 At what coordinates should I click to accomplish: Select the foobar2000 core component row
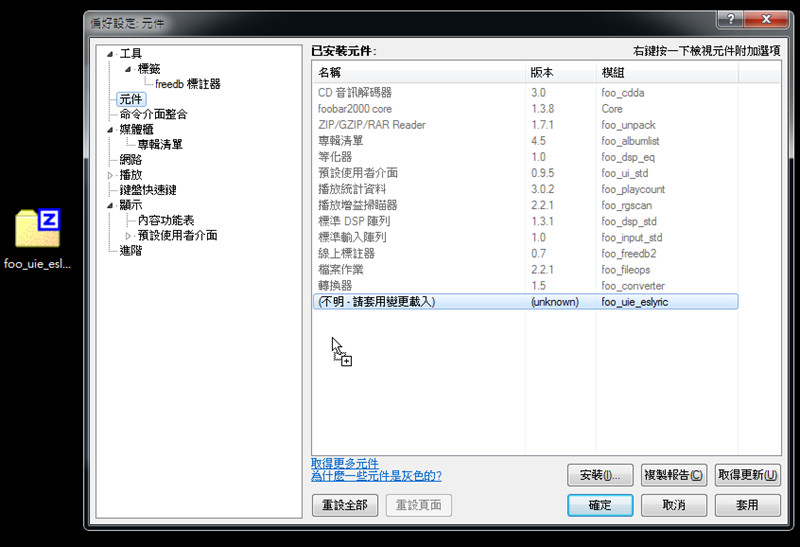pos(526,109)
